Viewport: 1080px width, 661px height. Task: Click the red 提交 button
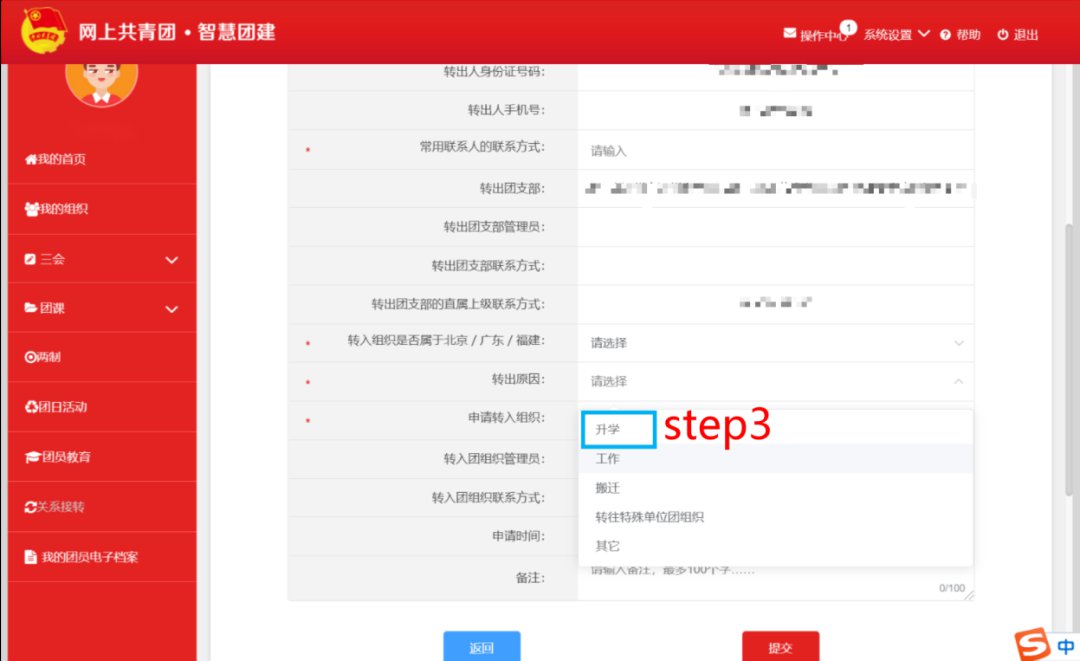780,647
